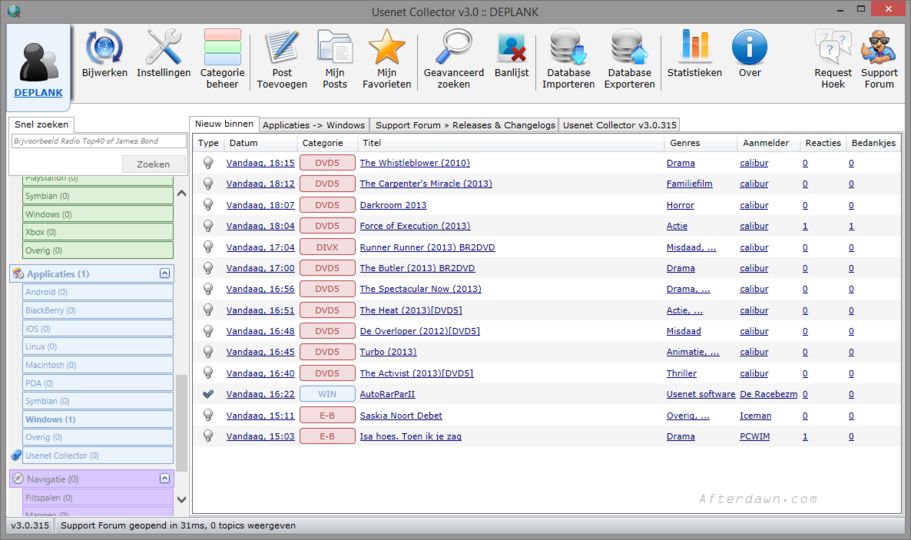Open AutoRarParII title link
The image size is (911, 540).
click(x=388, y=394)
